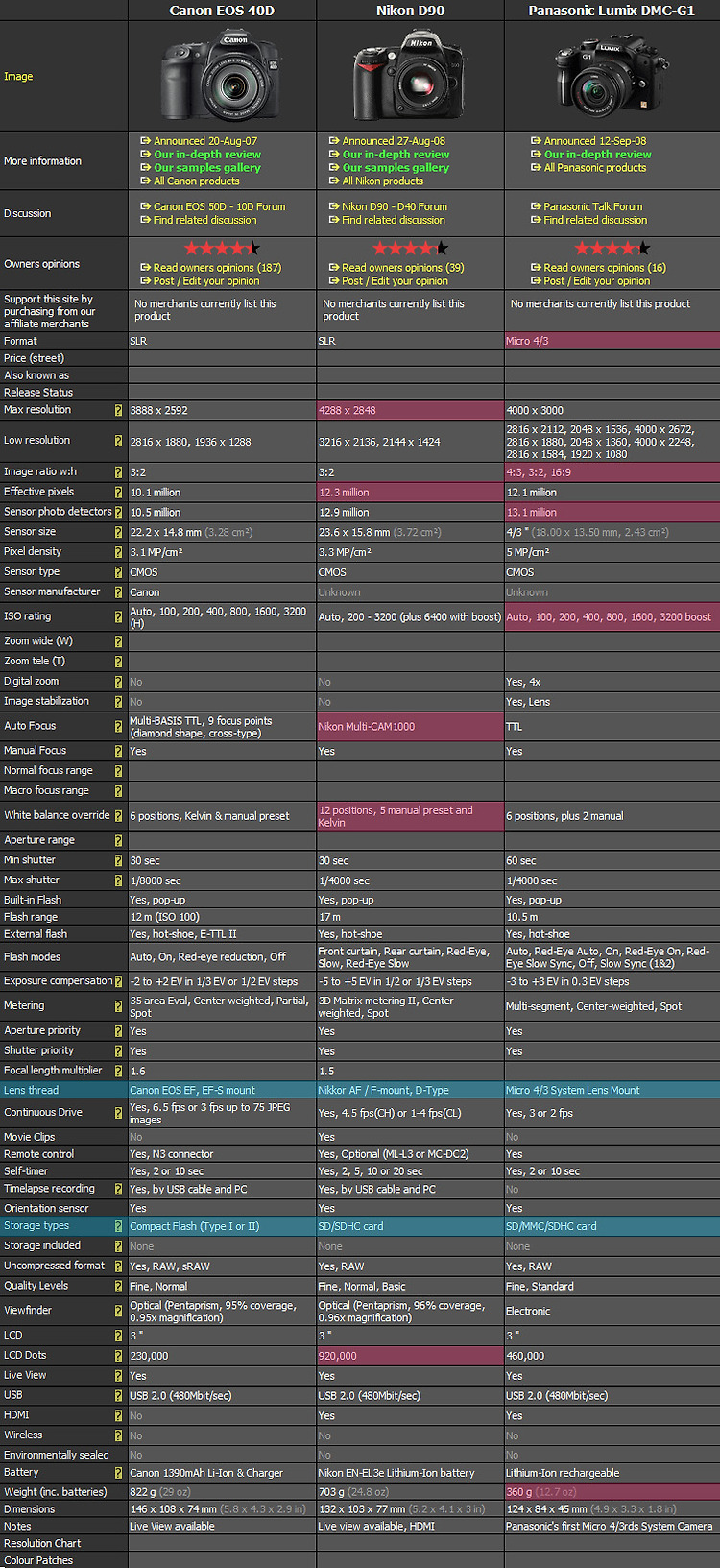Select the 1/8000 sec max shutter cell
The width and height of the screenshot is (720, 1568).
pos(222,880)
